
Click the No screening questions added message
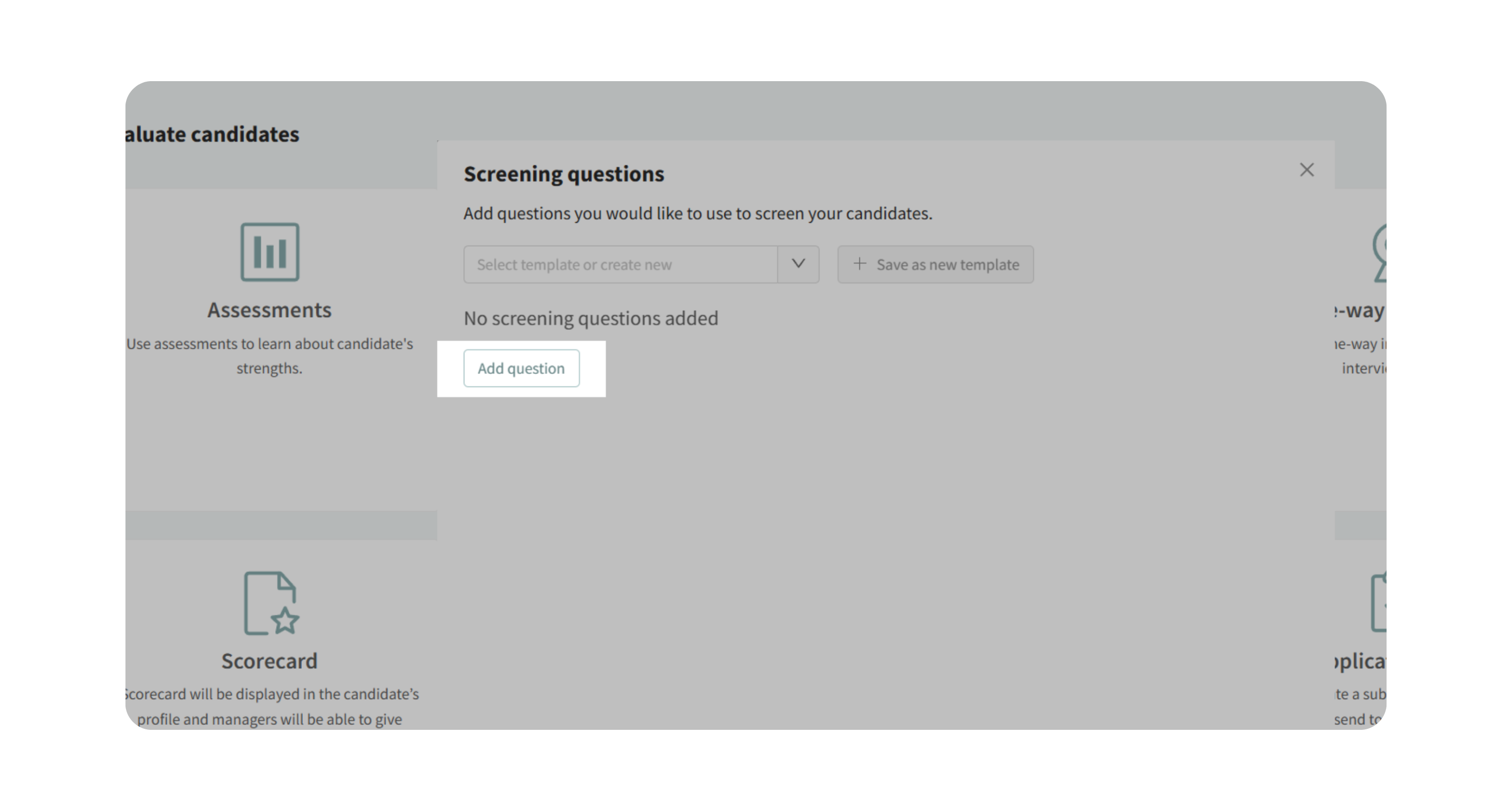591,318
